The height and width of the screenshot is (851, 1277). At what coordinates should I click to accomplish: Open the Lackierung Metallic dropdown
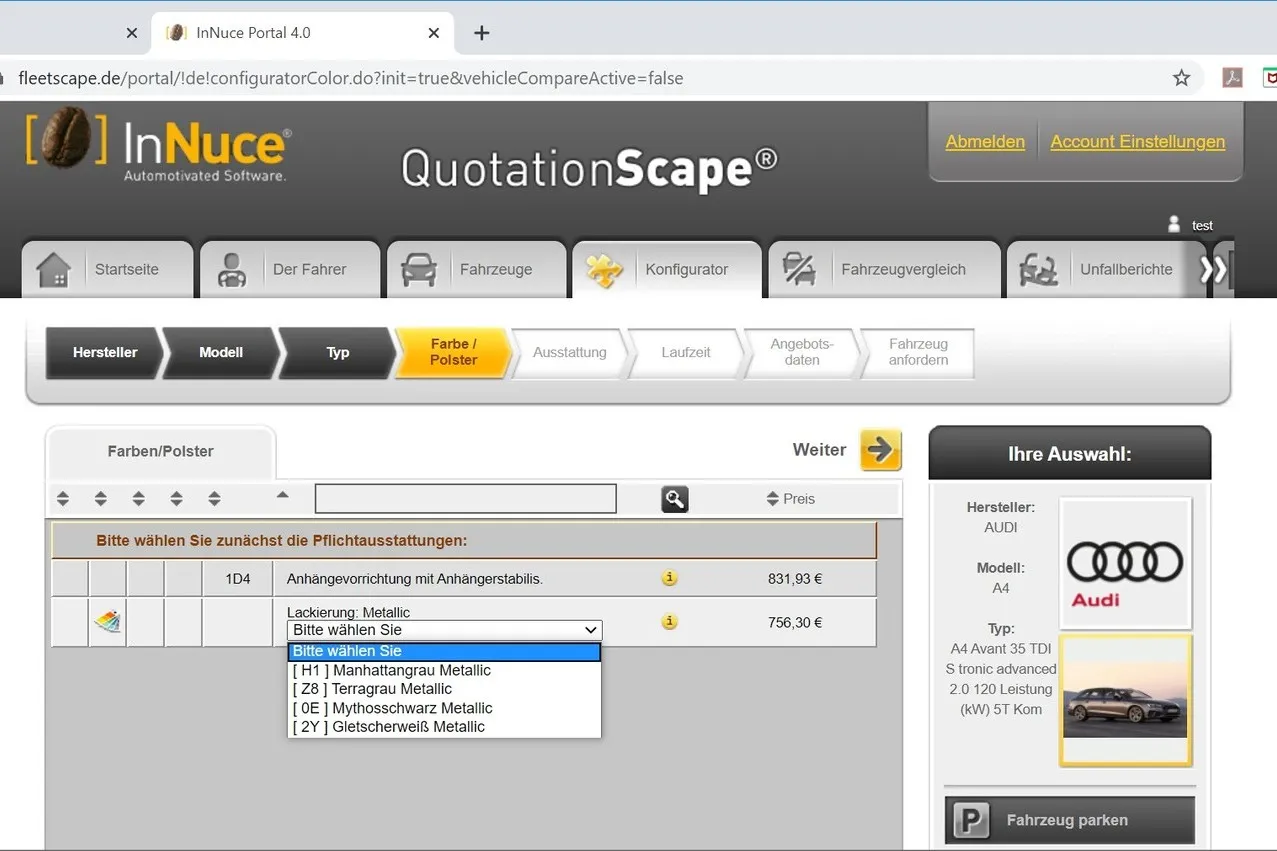[445, 630]
